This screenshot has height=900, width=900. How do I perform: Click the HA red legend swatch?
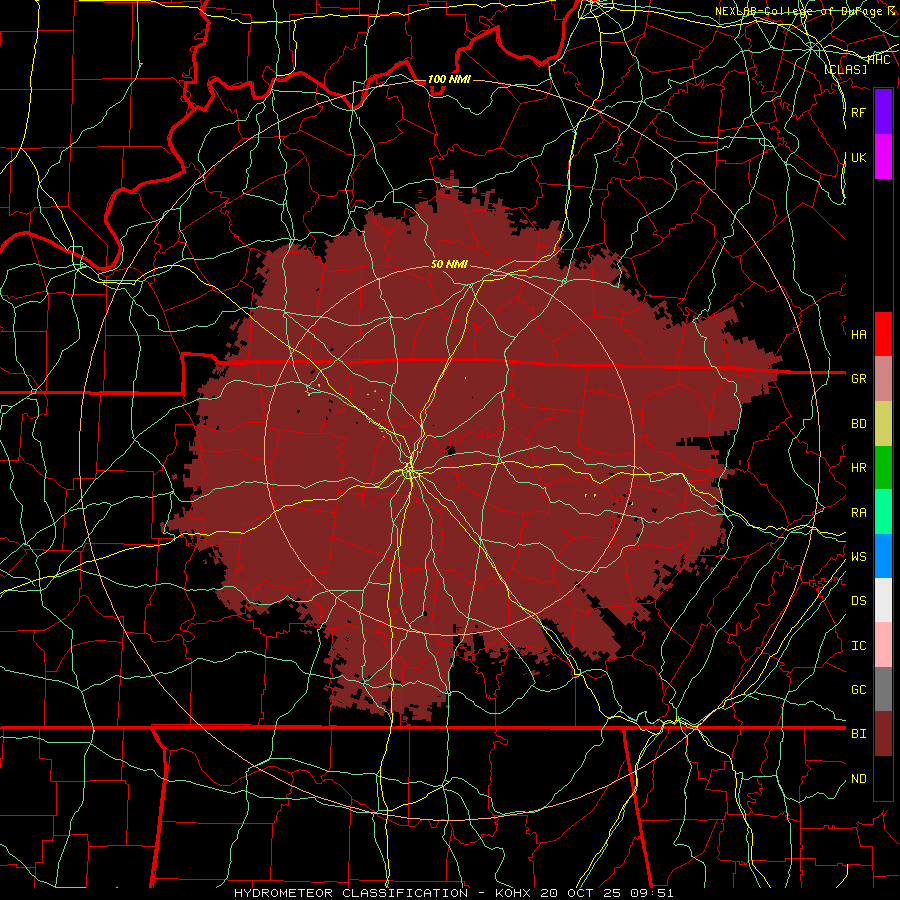pyautogui.click(x=883, y=334)
